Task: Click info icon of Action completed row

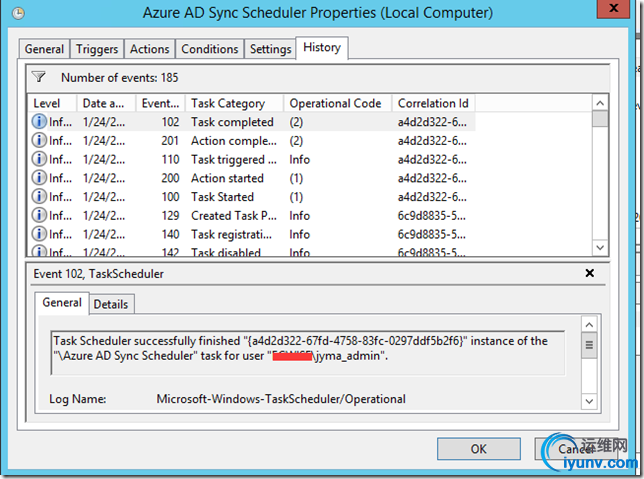Action: coord(39,140)
